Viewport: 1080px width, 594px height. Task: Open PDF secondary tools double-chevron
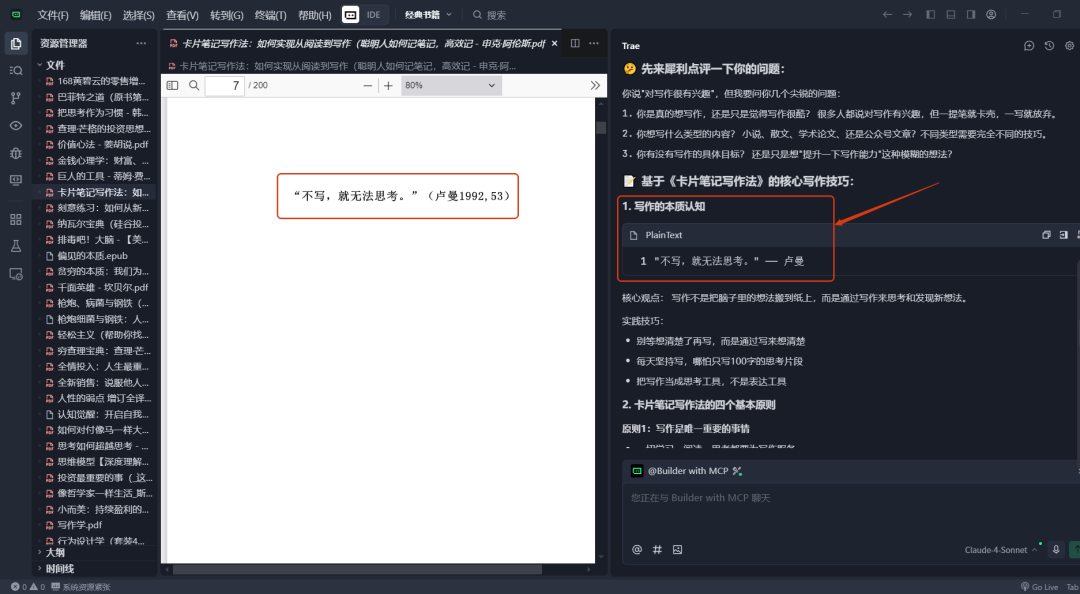(595, 85)
